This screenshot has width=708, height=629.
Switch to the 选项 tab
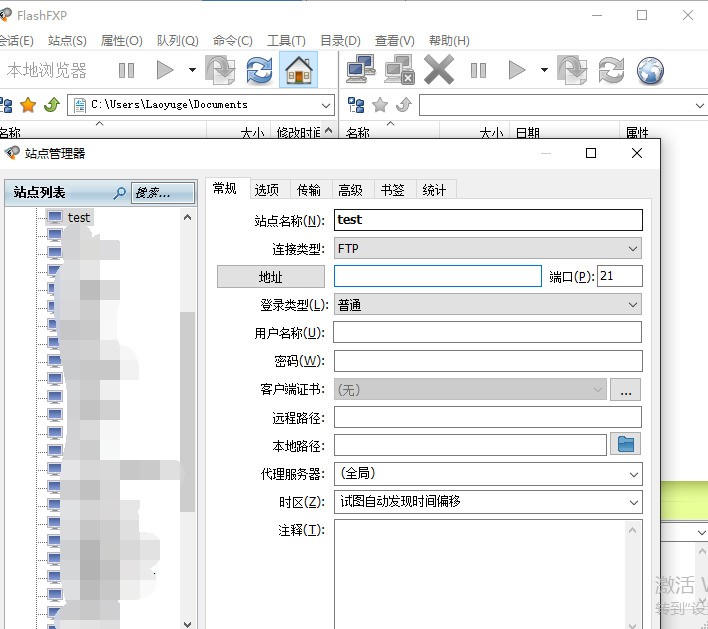pyautogui.click(x=266, y=190)
